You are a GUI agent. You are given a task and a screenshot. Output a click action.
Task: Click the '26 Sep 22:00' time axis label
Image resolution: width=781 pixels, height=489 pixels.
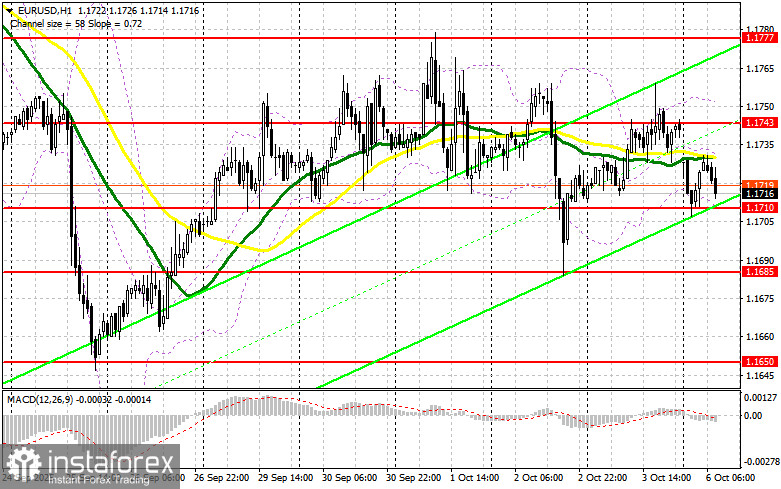pos(222,478)
